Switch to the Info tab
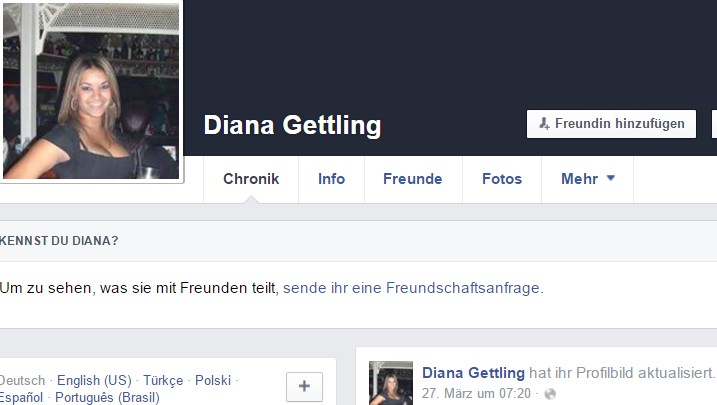This screenshot has width=717, height=405. 332,179
